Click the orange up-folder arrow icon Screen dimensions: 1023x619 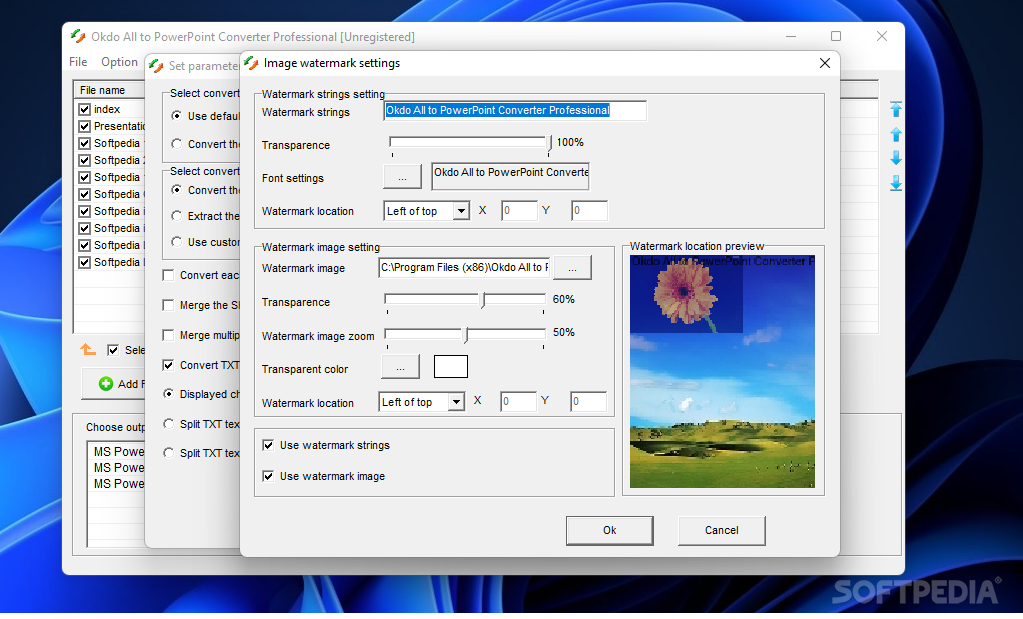88,350
